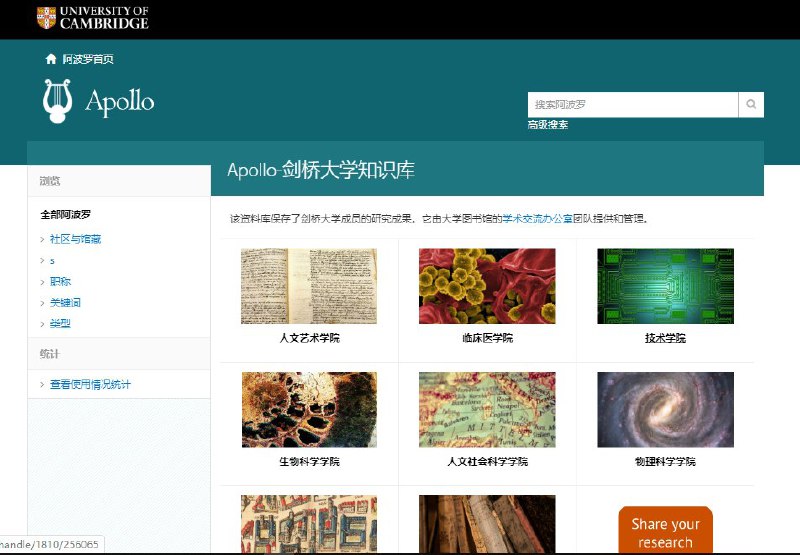The height and width of the screenshot is (555, 800).
Task: Browse by 职称 in the sidebar
Action: click(60, 282)
